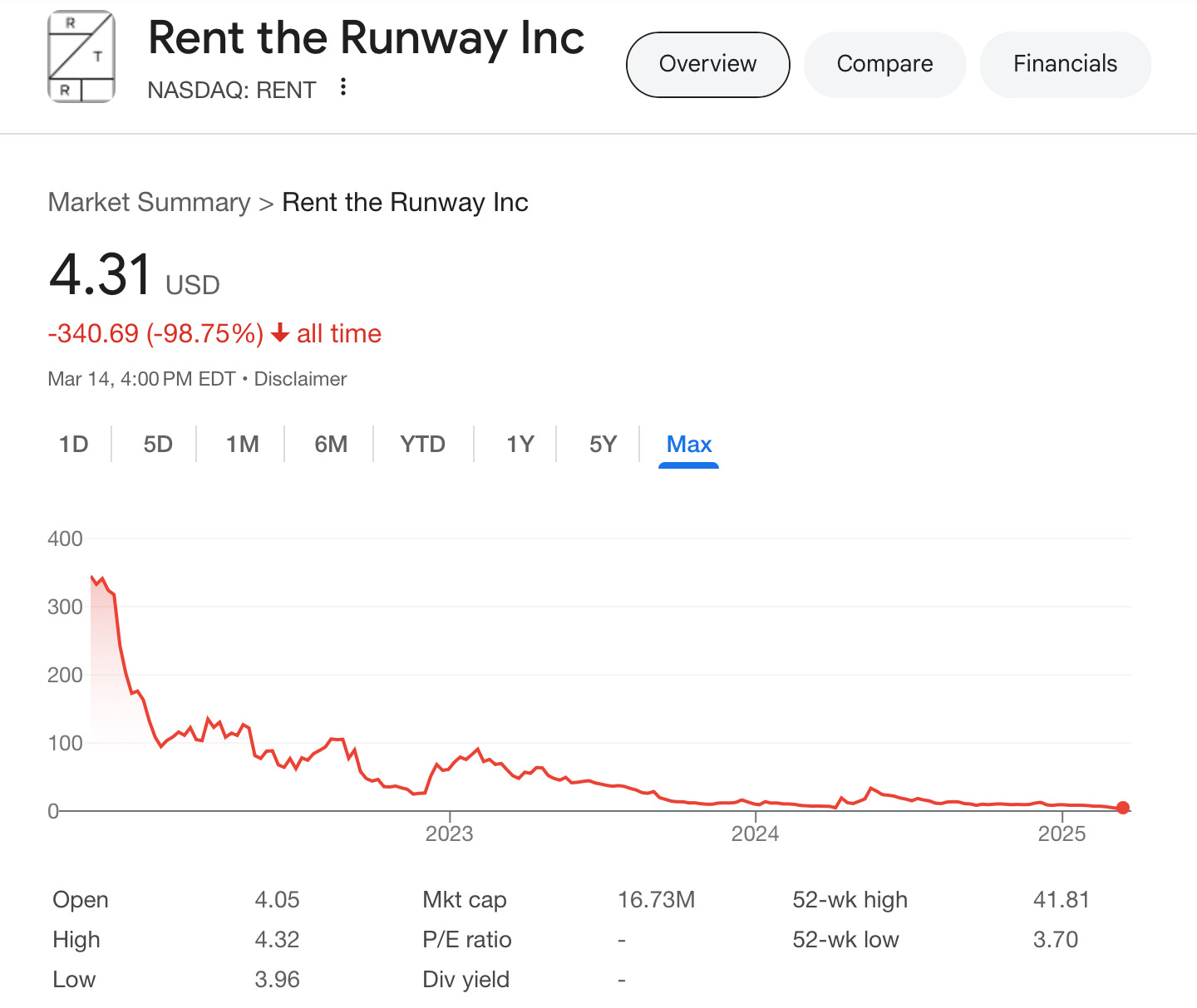Select the 5D time range
1197x1008 pixels.
[158, 445]
